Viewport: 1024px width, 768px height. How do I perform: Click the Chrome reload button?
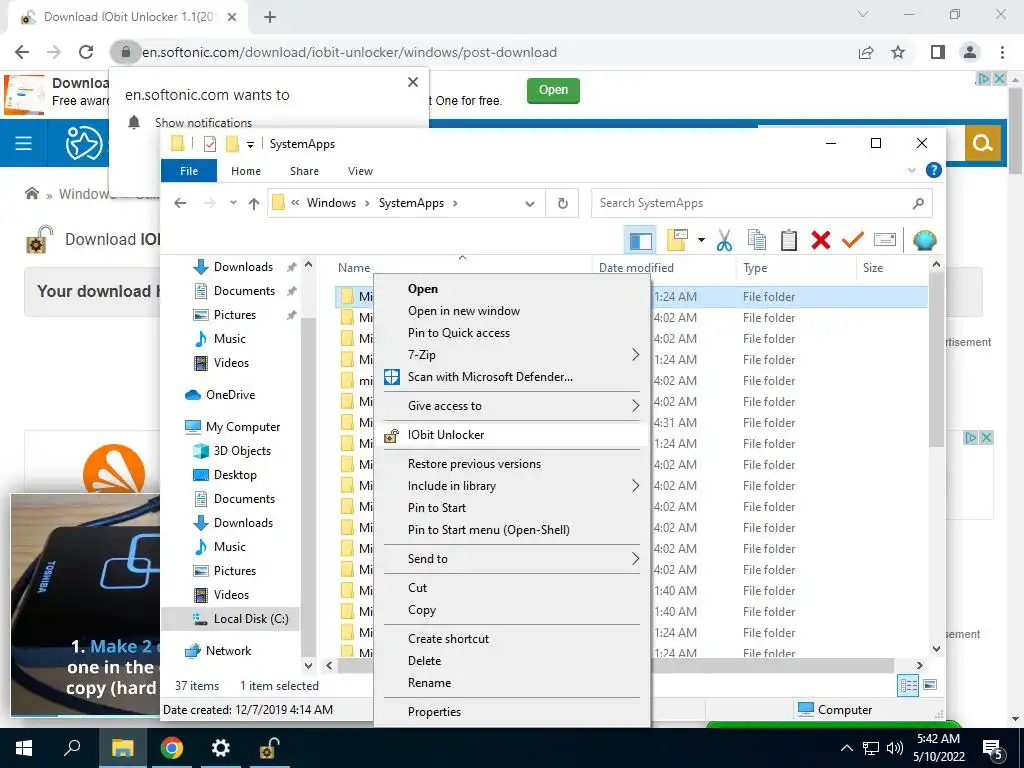(86, 52)
